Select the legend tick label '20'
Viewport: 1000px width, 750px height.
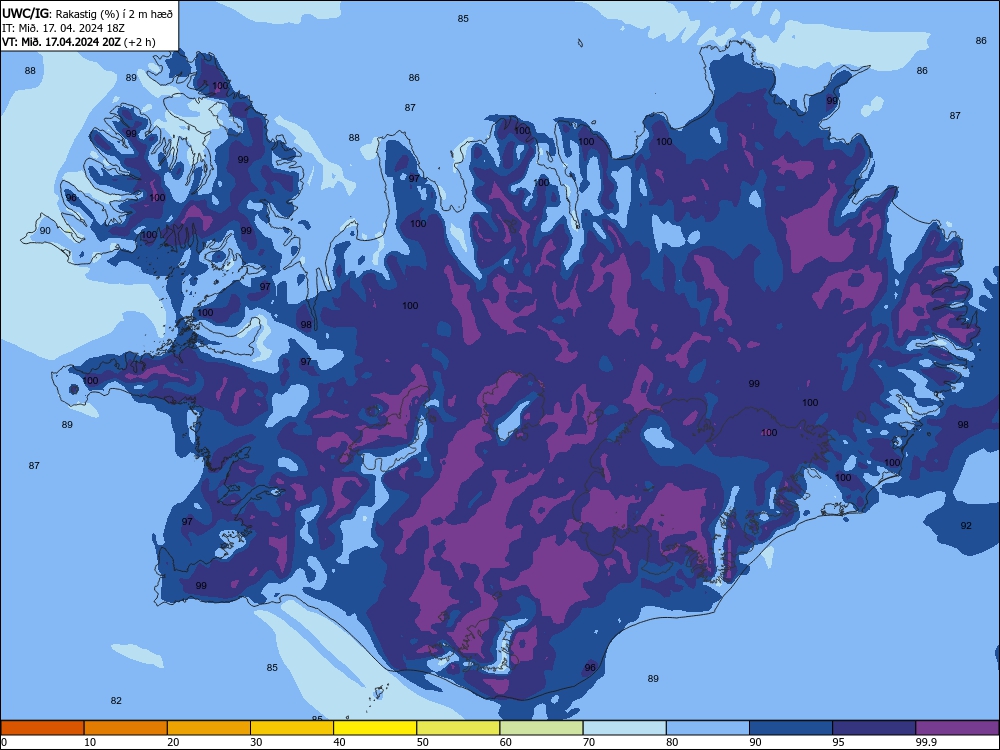pyautogui.click(x=173, y=742)
